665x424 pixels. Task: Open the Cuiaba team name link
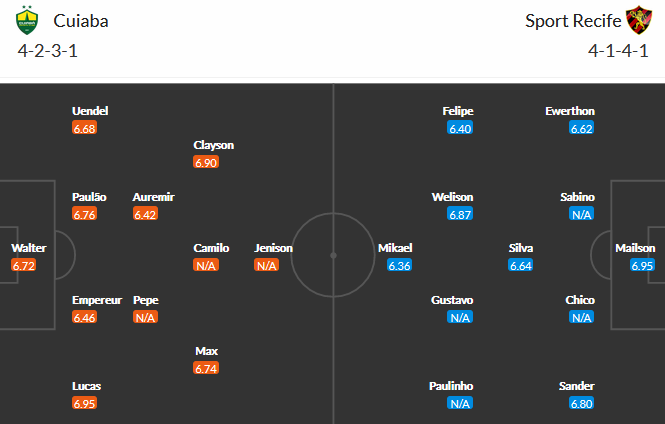(x=82, y=21)
